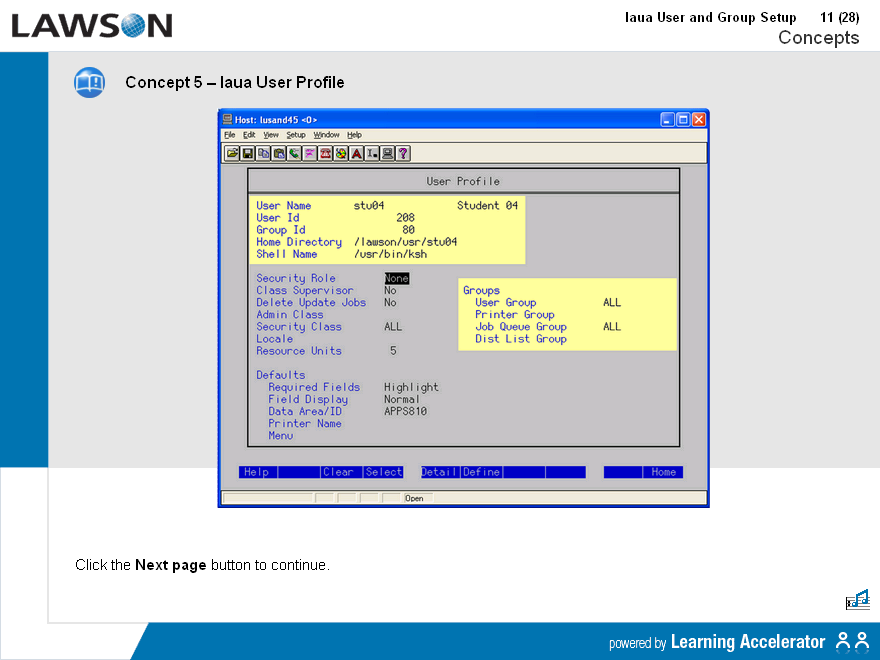The width and height of the screenshot is (880, 660).
Task: Click the text cursor settings icon
Action: tap(372, 153)
